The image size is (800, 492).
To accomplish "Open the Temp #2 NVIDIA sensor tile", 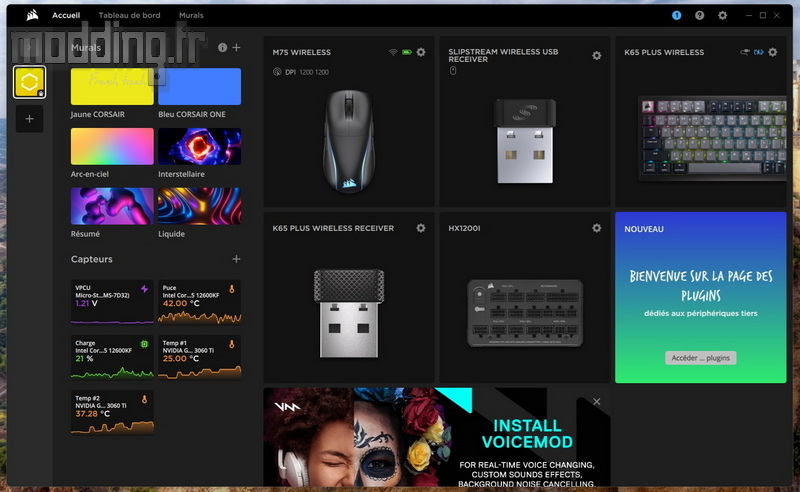I will [x=112, y=412].
